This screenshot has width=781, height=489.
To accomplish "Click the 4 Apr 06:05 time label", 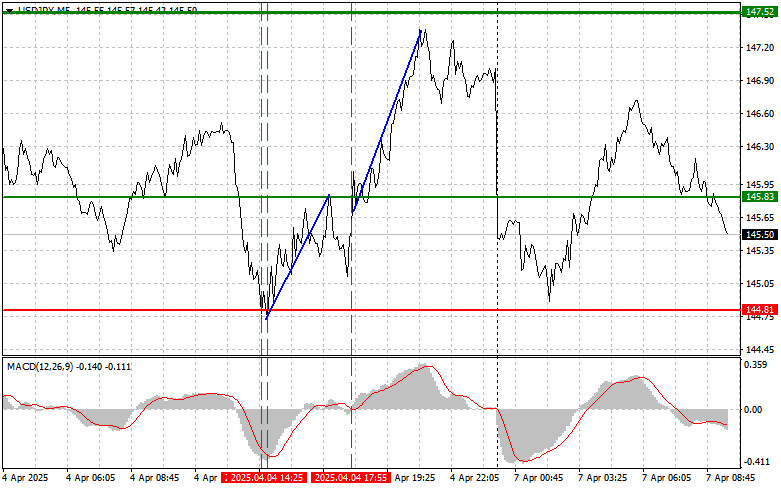I will coord(91,478).
